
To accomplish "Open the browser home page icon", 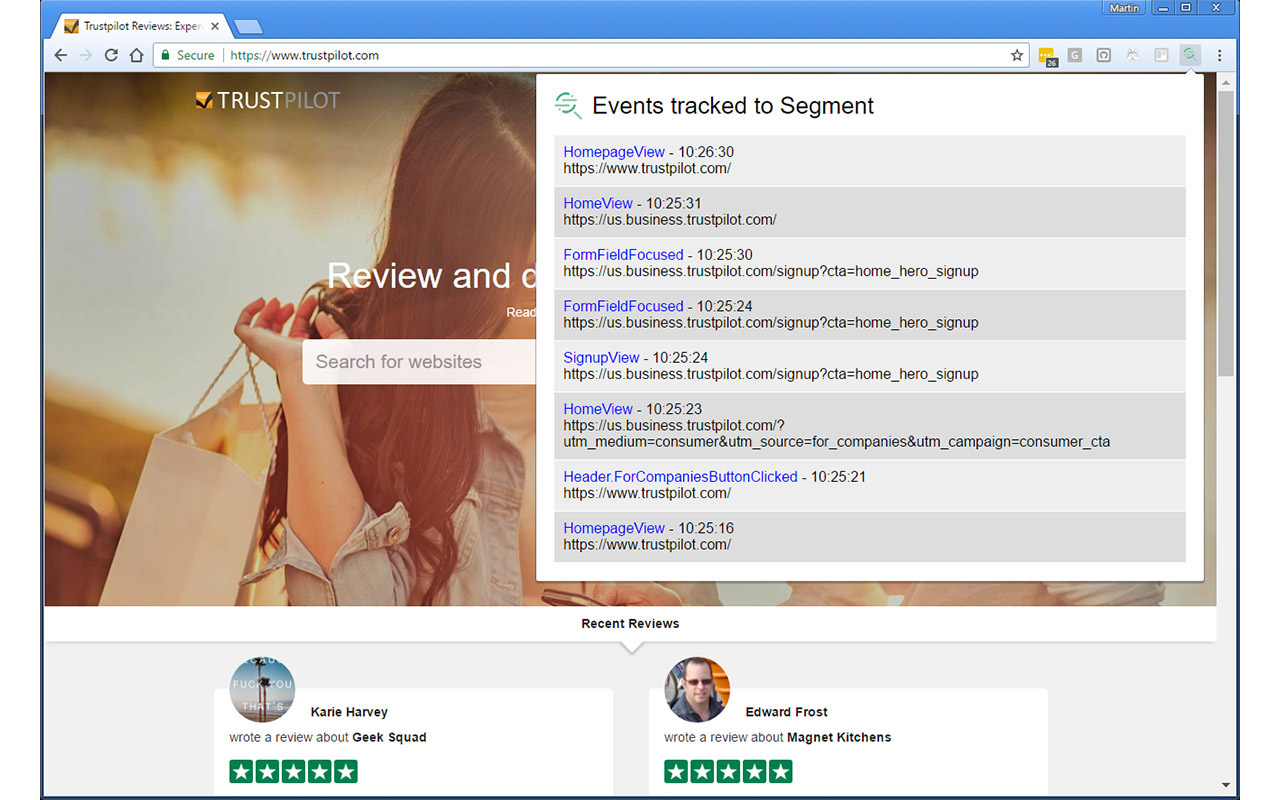I will pos(135,55).
